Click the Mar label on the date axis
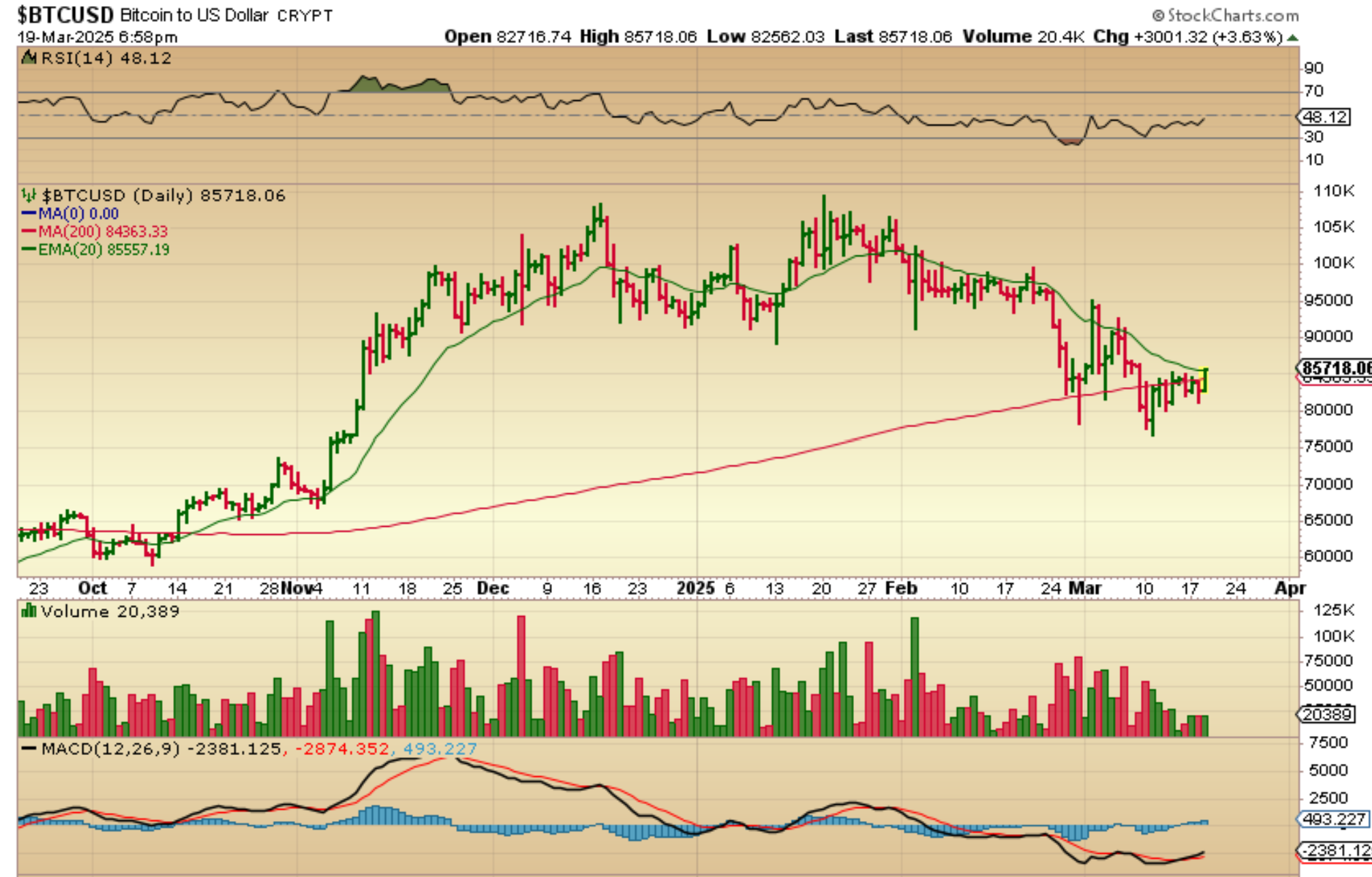1372x877 pixels. tap(1085, 588)
